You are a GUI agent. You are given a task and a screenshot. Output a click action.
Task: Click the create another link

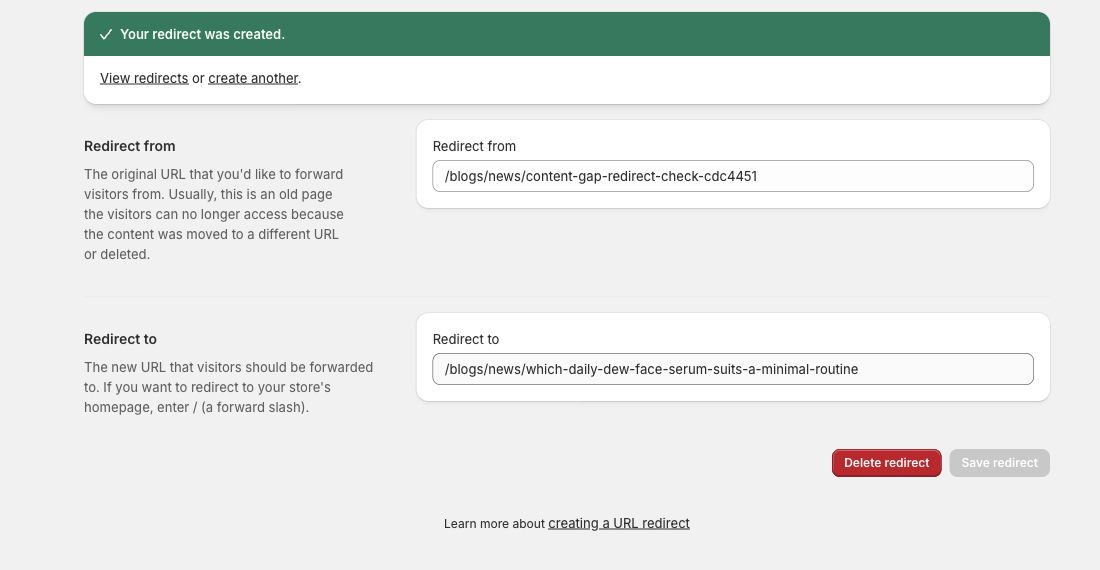click(x=253, y=79)
